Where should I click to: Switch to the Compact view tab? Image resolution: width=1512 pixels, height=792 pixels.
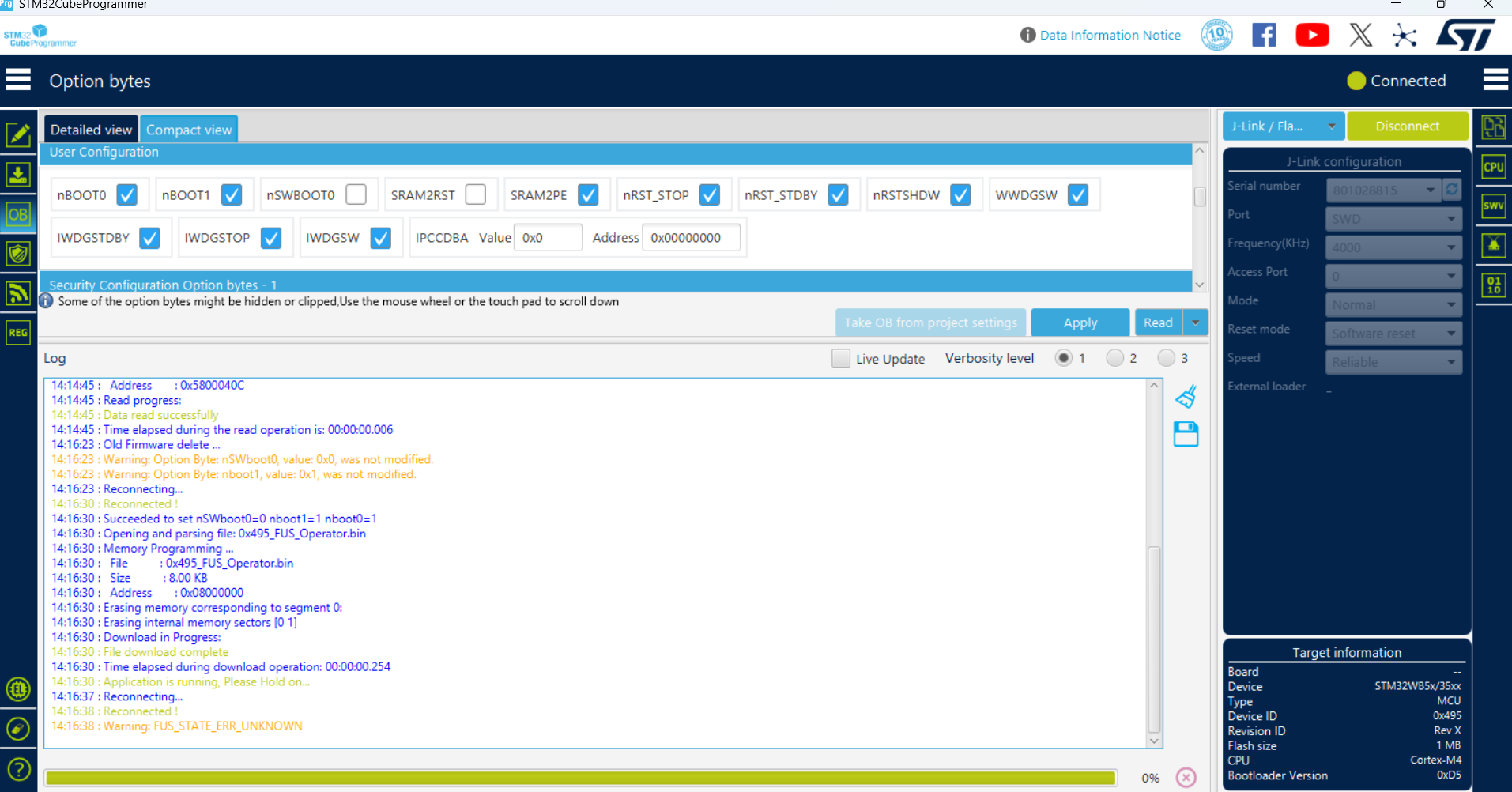(x=189, y=128)
